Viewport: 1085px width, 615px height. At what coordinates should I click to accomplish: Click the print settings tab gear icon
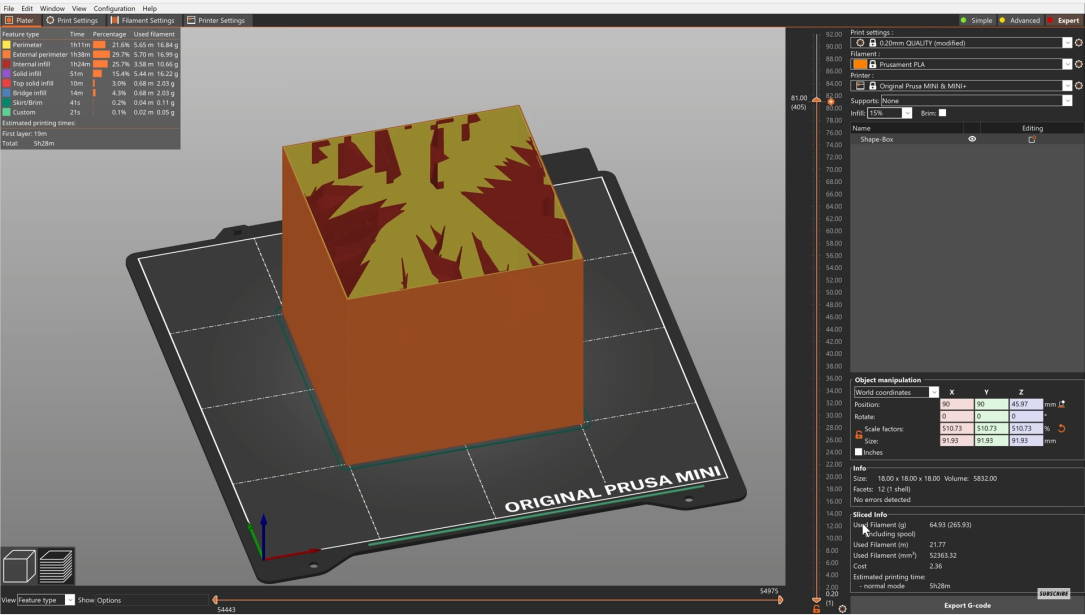50,20
